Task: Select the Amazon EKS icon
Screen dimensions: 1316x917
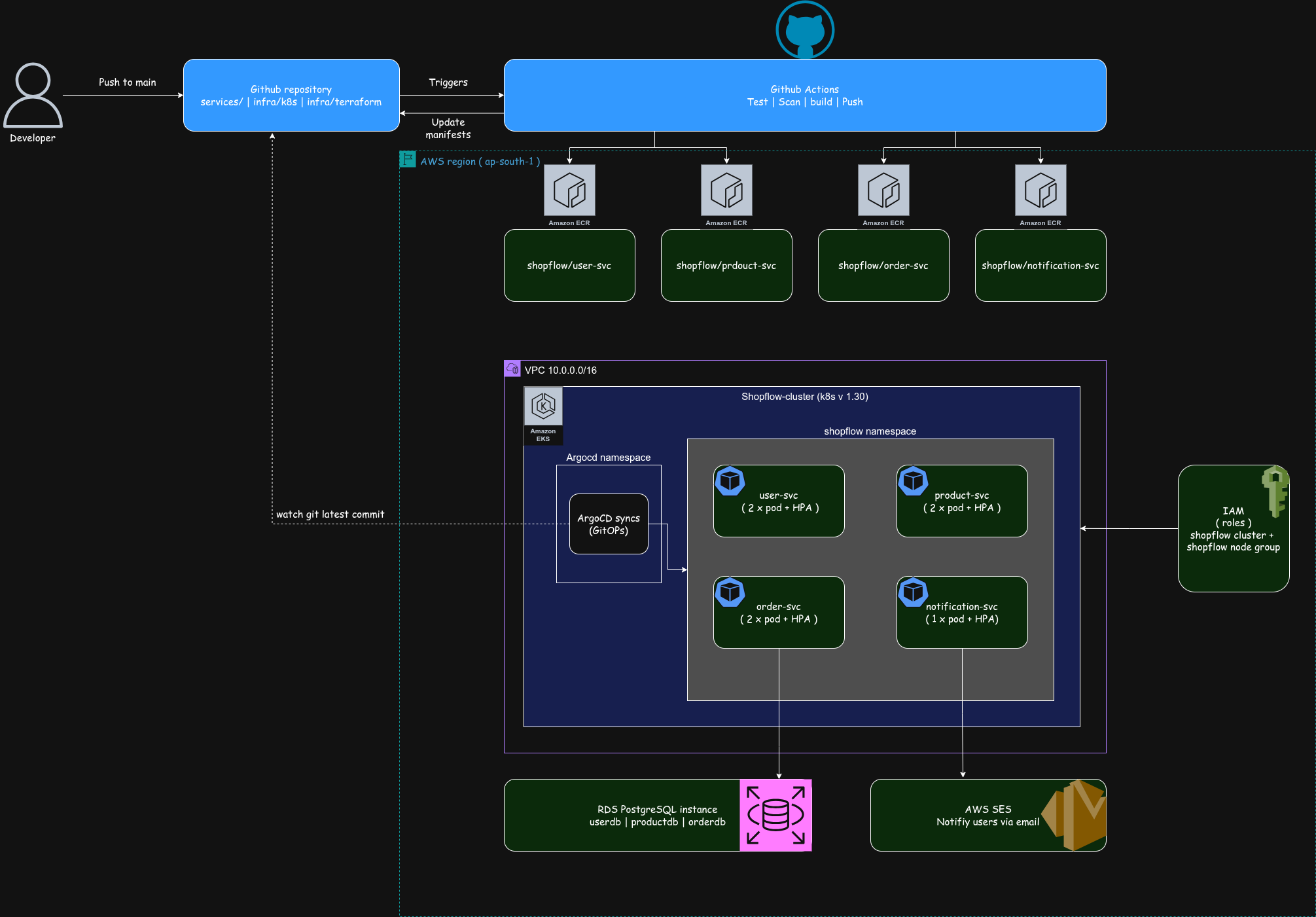Action: [543, 406]
